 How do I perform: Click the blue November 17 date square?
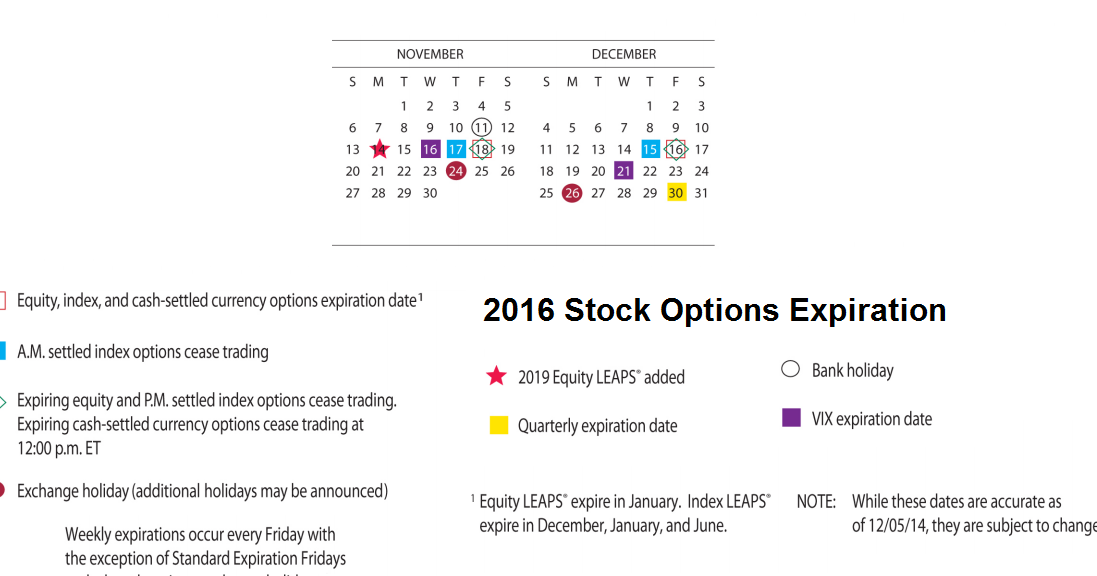point(456,149)
